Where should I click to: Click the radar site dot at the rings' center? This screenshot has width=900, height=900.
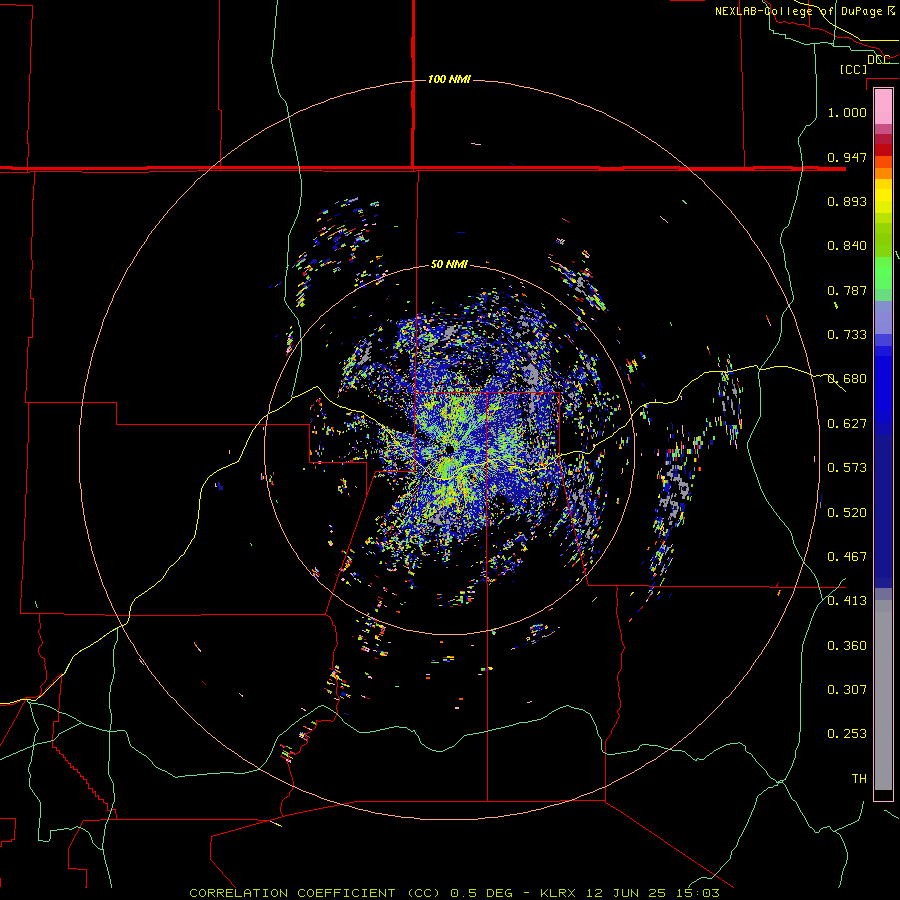point(449,449)
